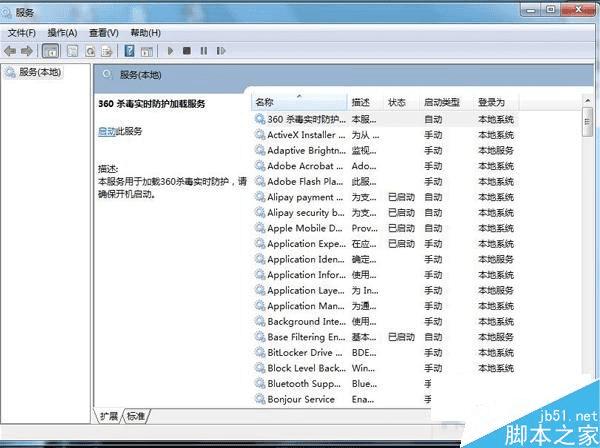Click 本地服务 login in Adaptive Brightness row
600x448 pixels.
pyautogui.click(x=496, y=150)
